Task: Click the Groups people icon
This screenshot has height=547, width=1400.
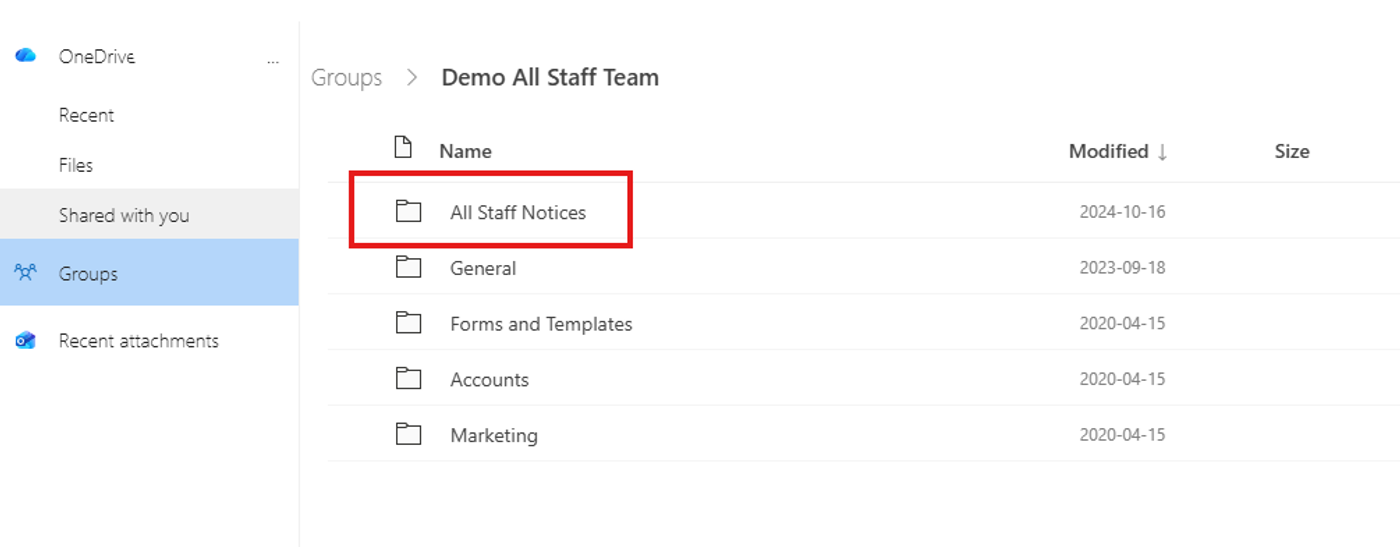Action: (25, 272)
